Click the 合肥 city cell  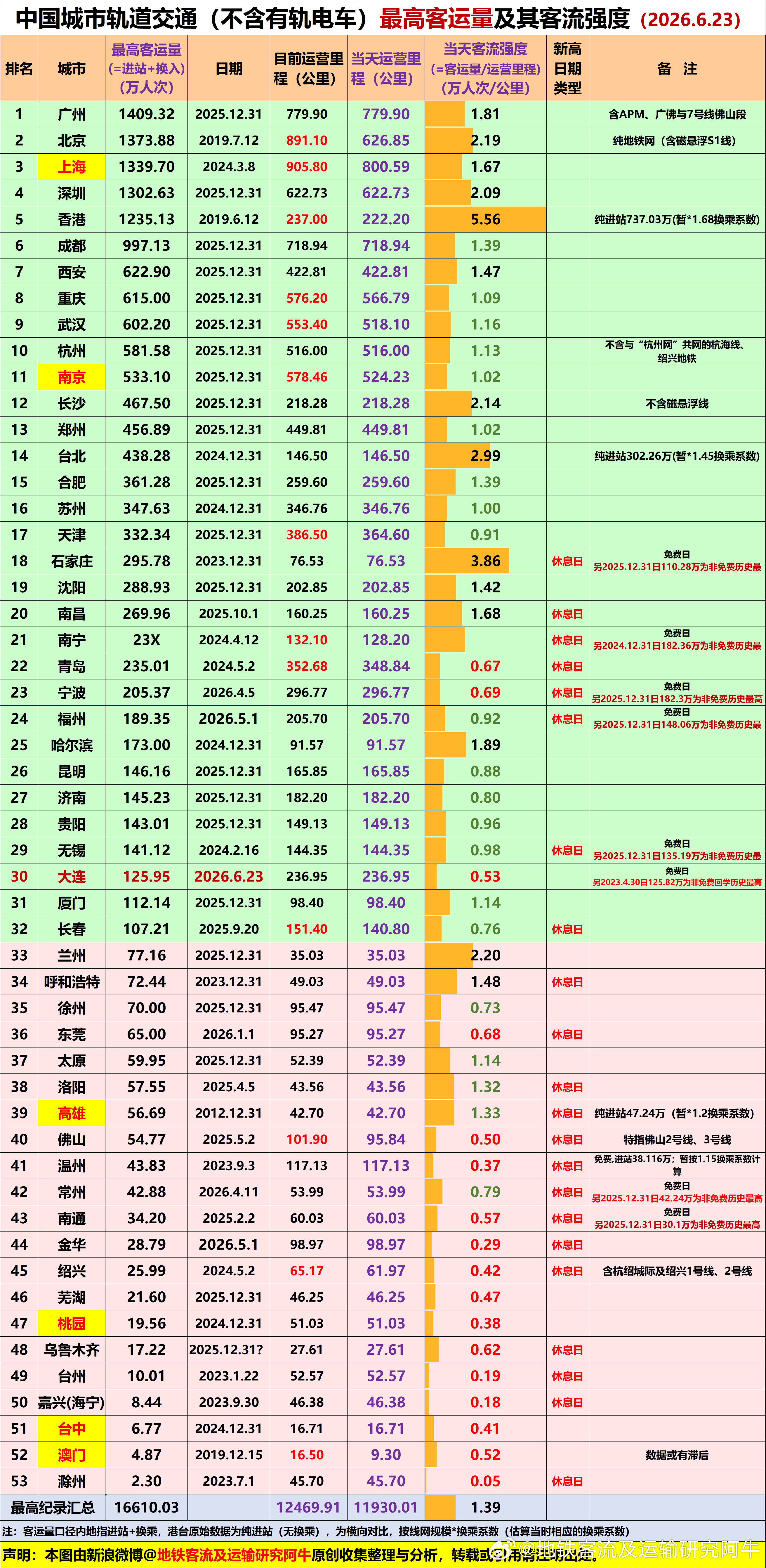pos(72,482)
